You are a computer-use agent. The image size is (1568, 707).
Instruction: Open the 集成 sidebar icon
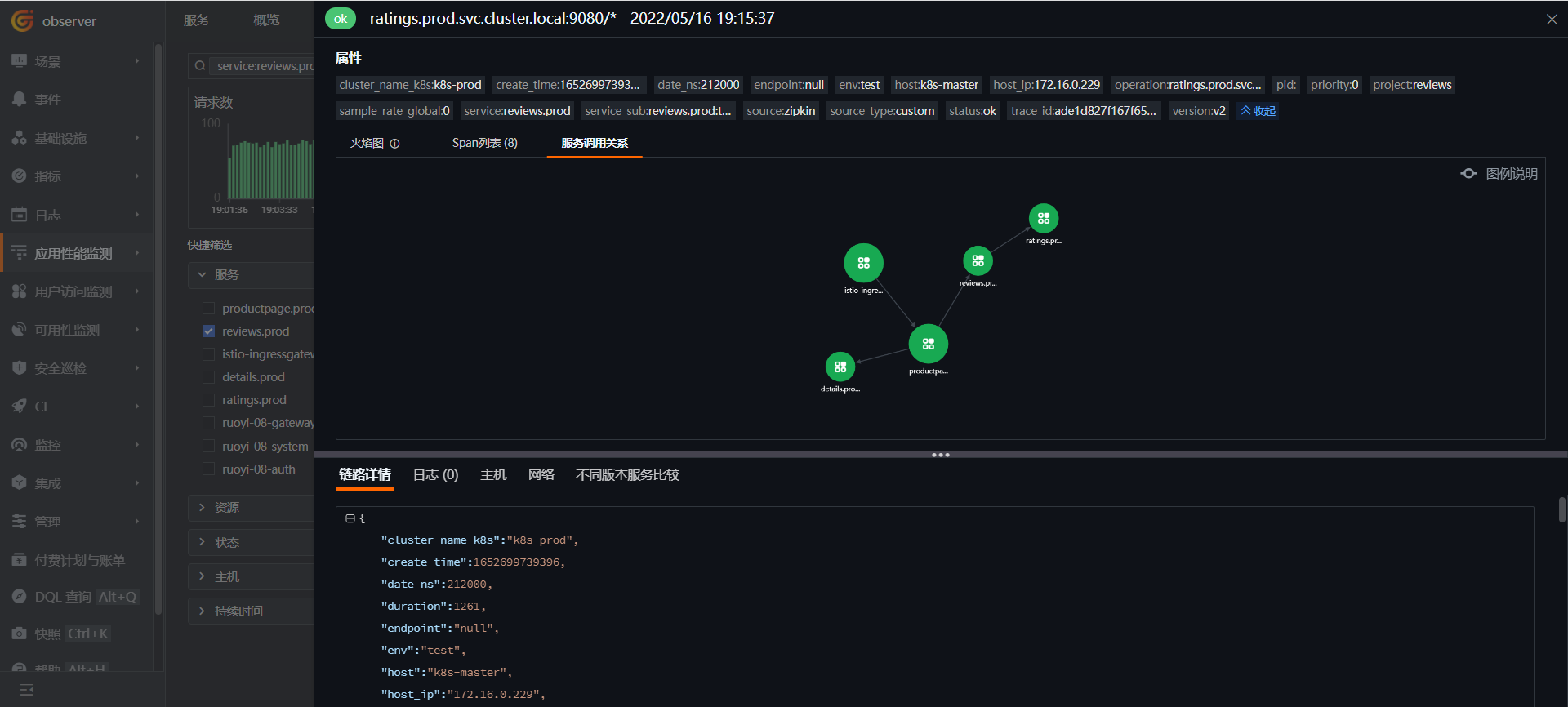pyautogui.click(x=19, y=482)
